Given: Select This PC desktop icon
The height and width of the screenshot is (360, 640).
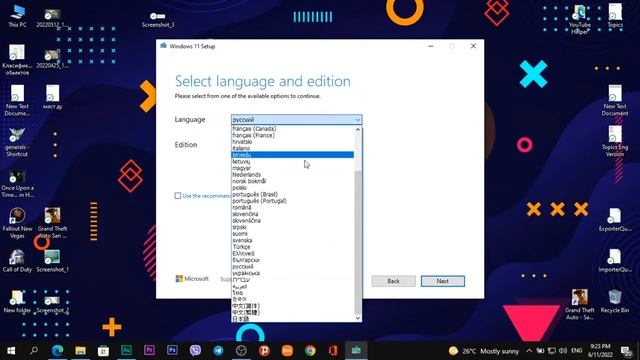Looking at the screenshot, I should pyautogui.click(x=17, y=16).
